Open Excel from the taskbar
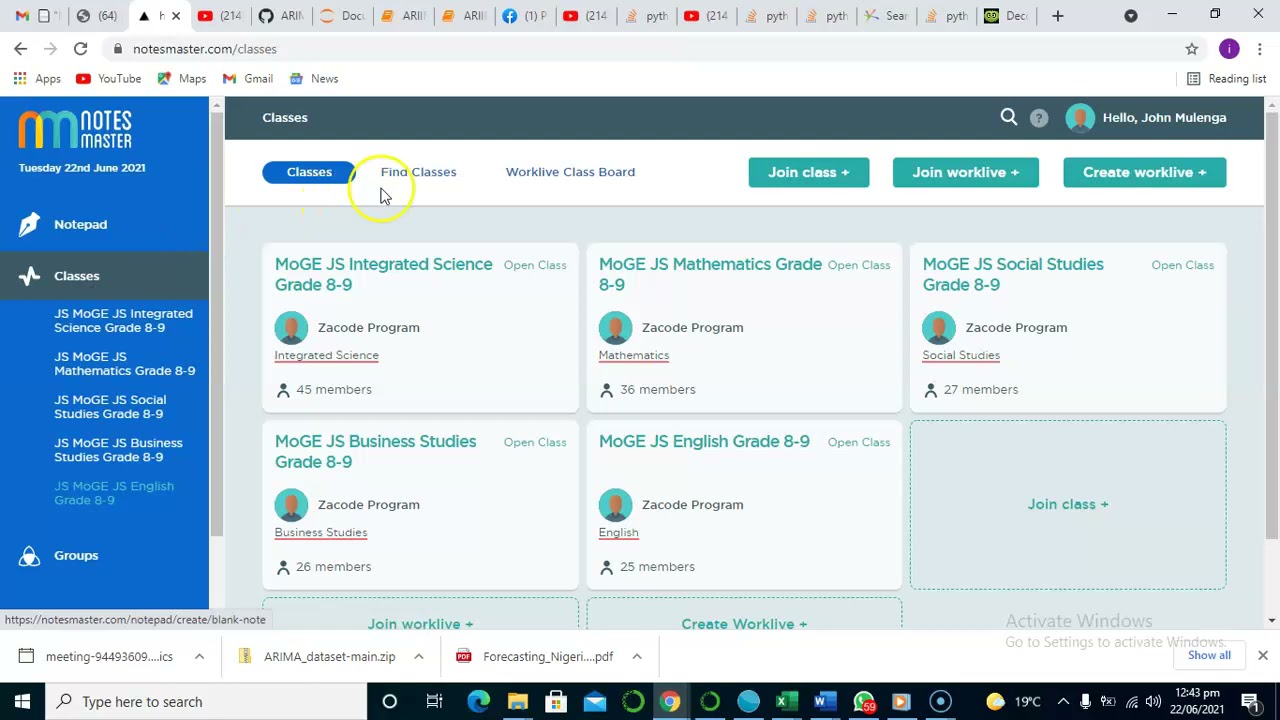The width and height of the screenshot is (1280, 720). click(786, 701)
